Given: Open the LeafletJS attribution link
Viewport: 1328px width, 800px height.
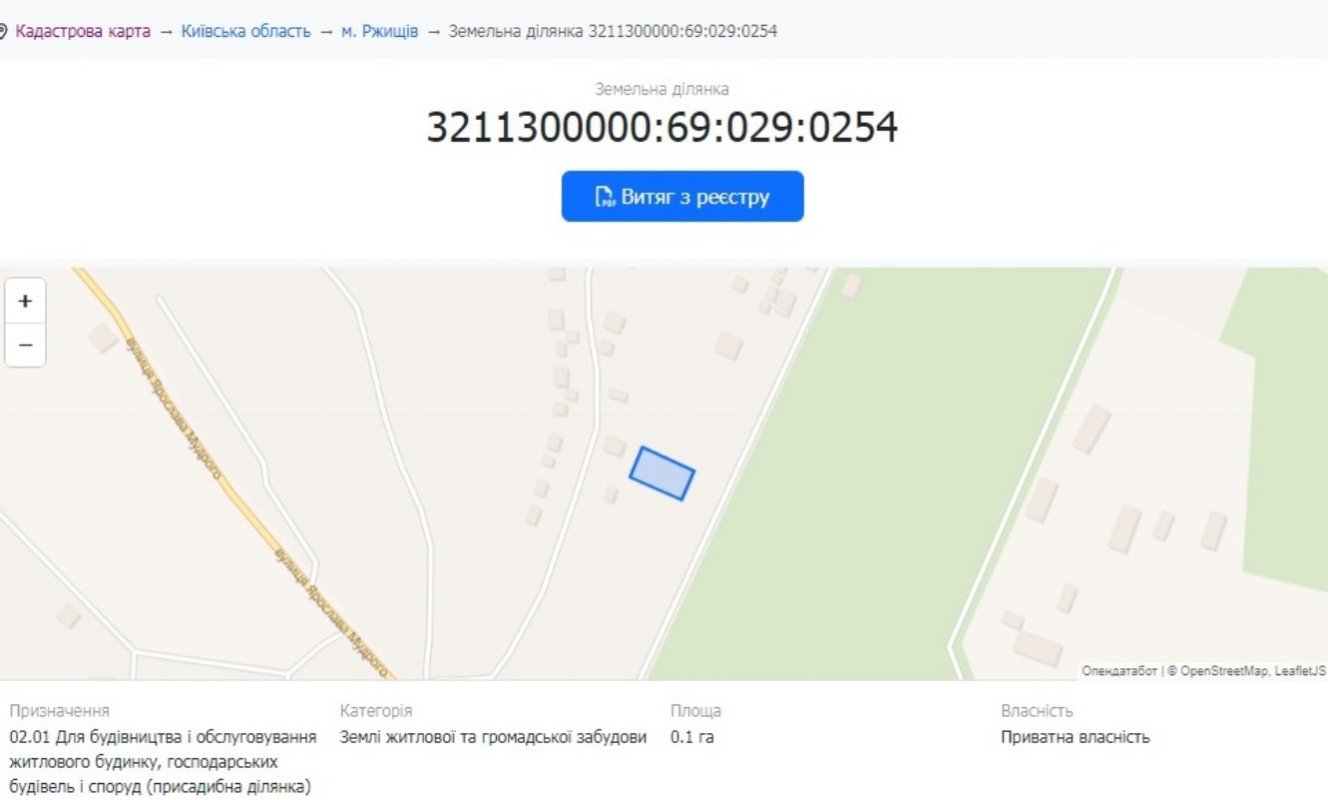Looking at the screenshot, I should tap(1301, 670).
